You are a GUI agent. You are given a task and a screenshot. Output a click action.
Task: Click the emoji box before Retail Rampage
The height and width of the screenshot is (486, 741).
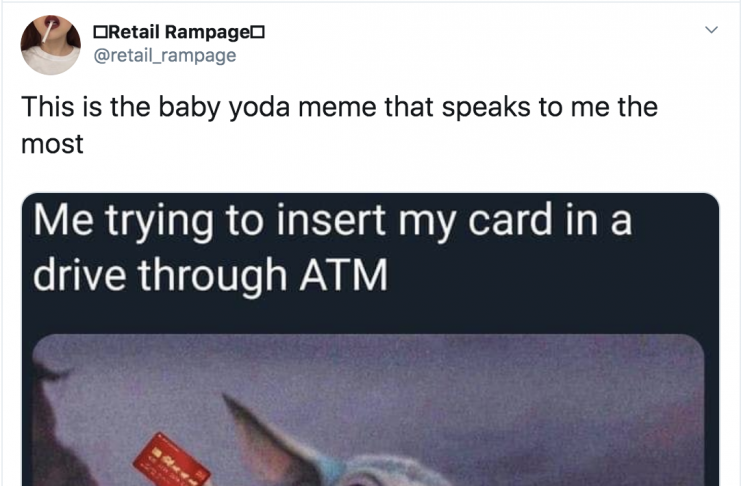(100, 33)
